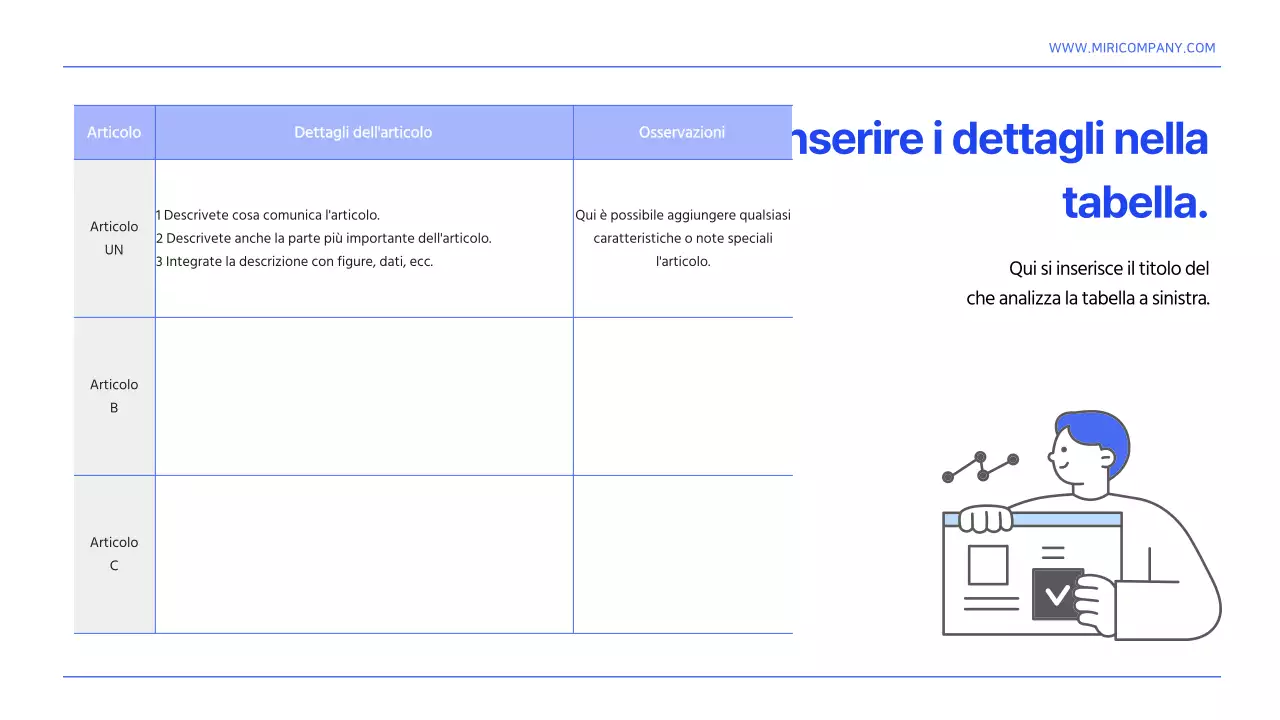Select the connected dots graph above the document
Image resolution: width=1280 pixels, height=720 pixels.
[x=979, y=466]
